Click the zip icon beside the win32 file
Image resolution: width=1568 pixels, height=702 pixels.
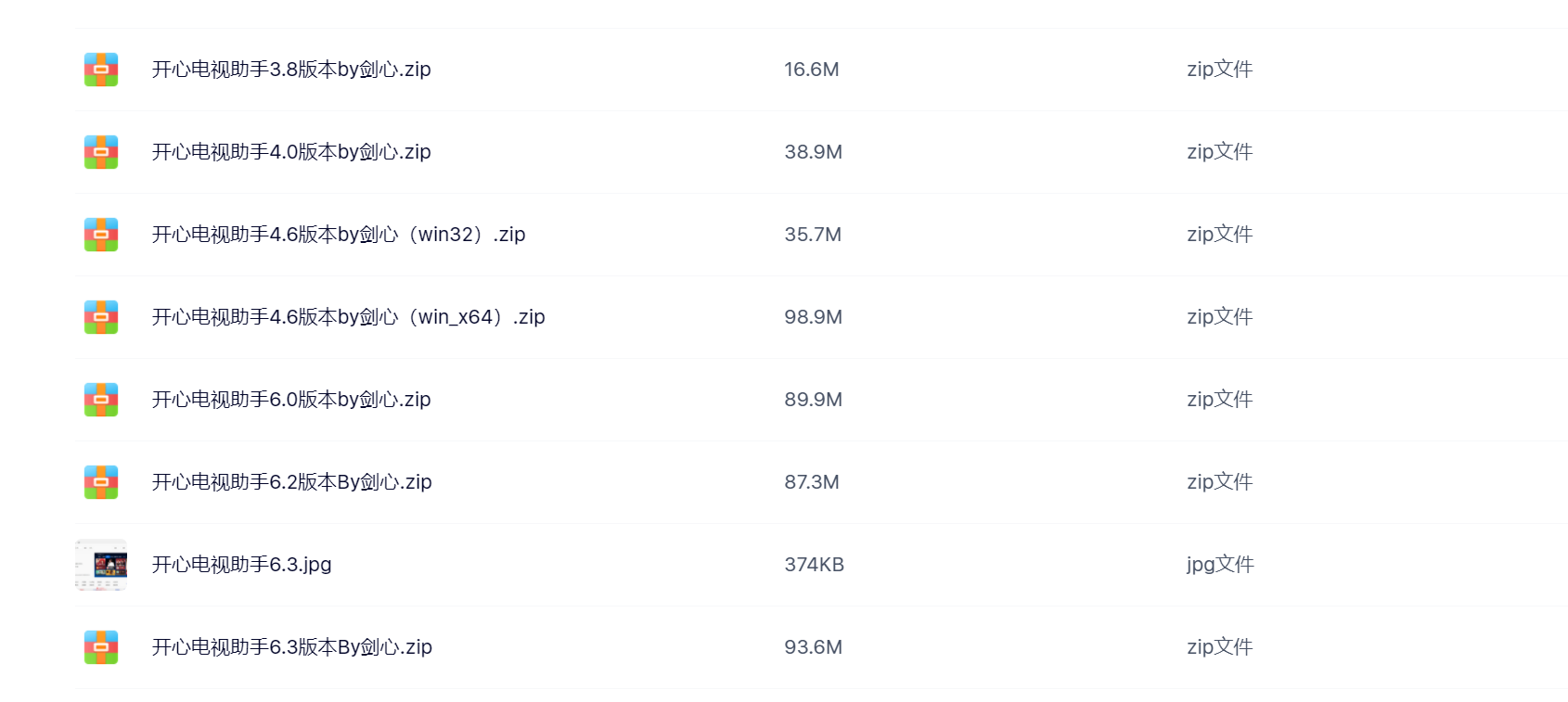[101, 235]
